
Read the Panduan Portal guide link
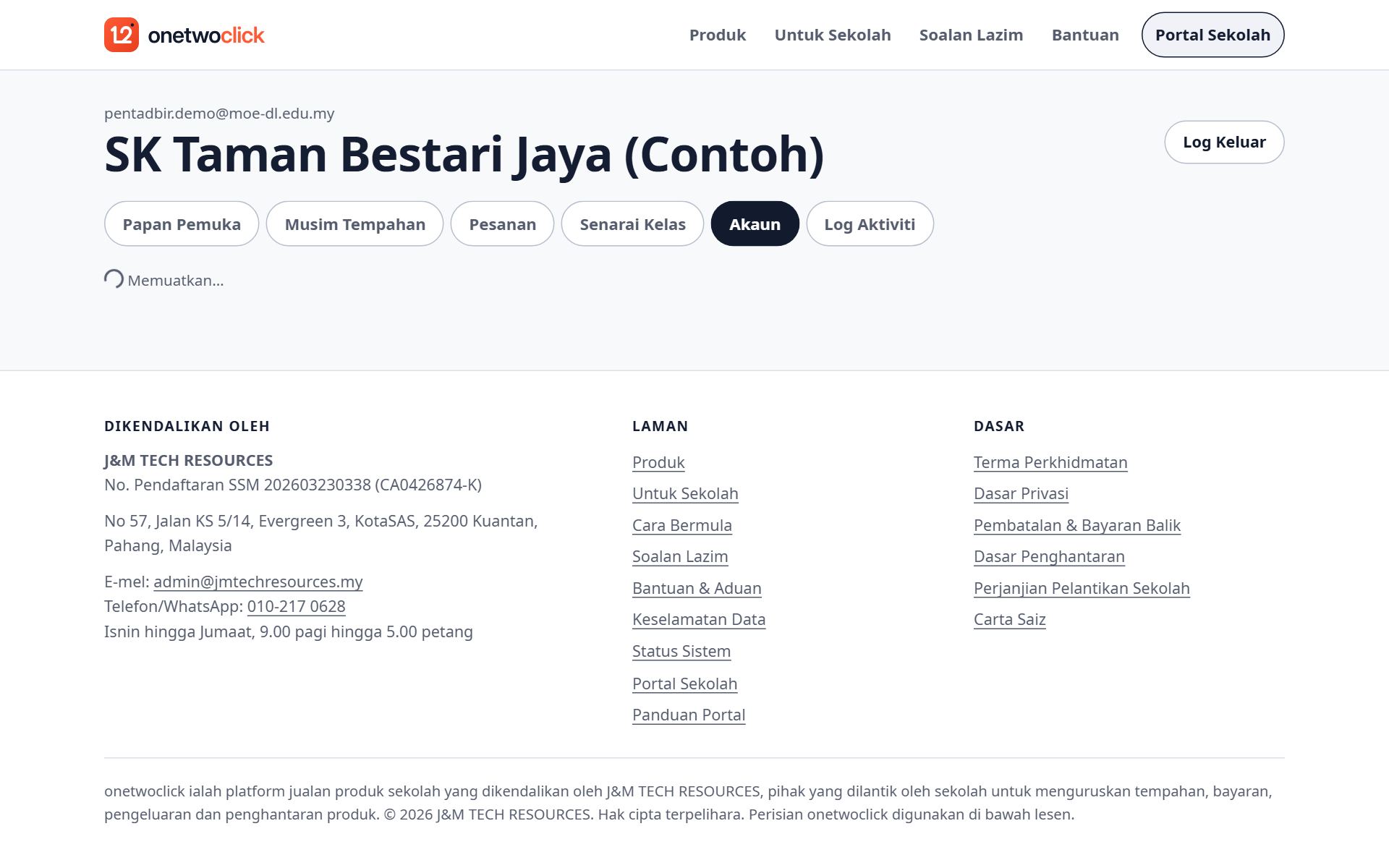(689, 715)
